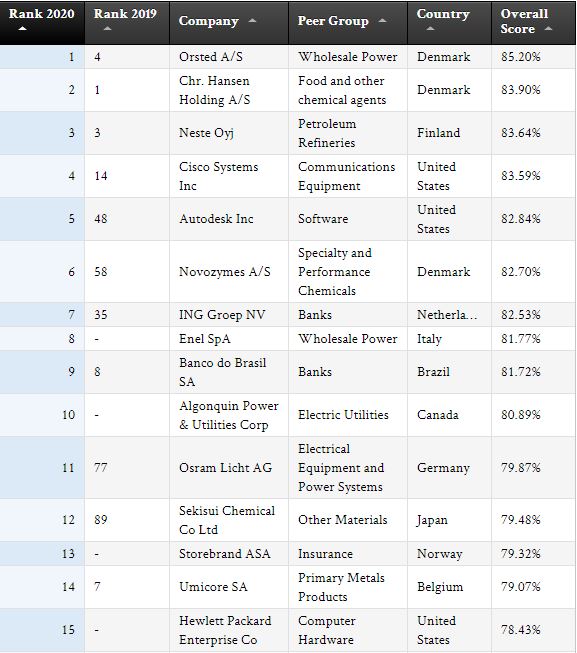Viewport: 577px width, 653px height.
Task: Select the Country column header
Action: click(x=450, y=22)
